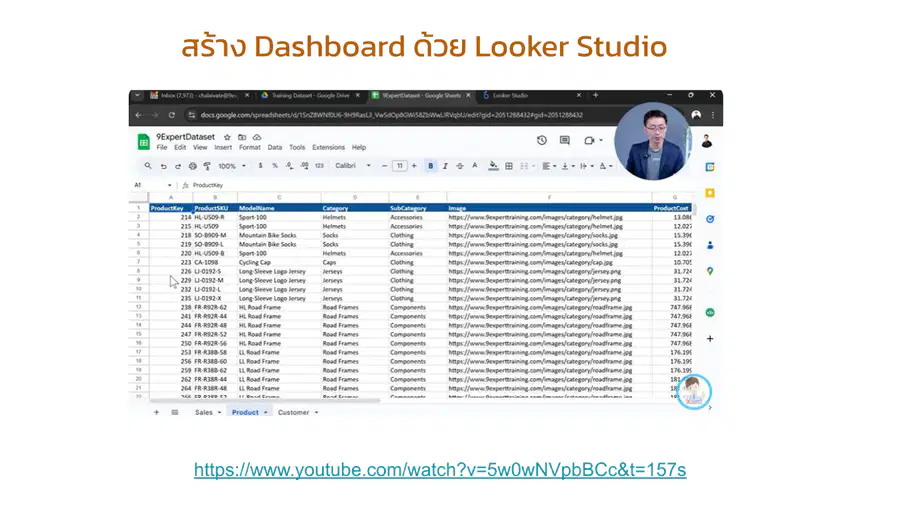Screen dimensions: 900x506
Task: Select the ModelName header cell
Action: 280,208
